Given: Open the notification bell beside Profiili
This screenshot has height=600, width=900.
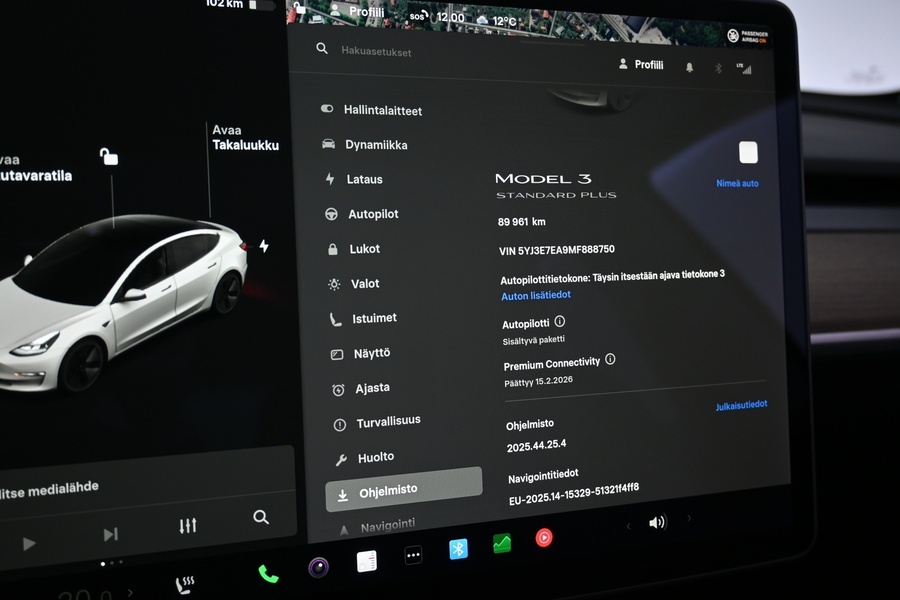Looking at the screenshot, I should pos(687,64).
